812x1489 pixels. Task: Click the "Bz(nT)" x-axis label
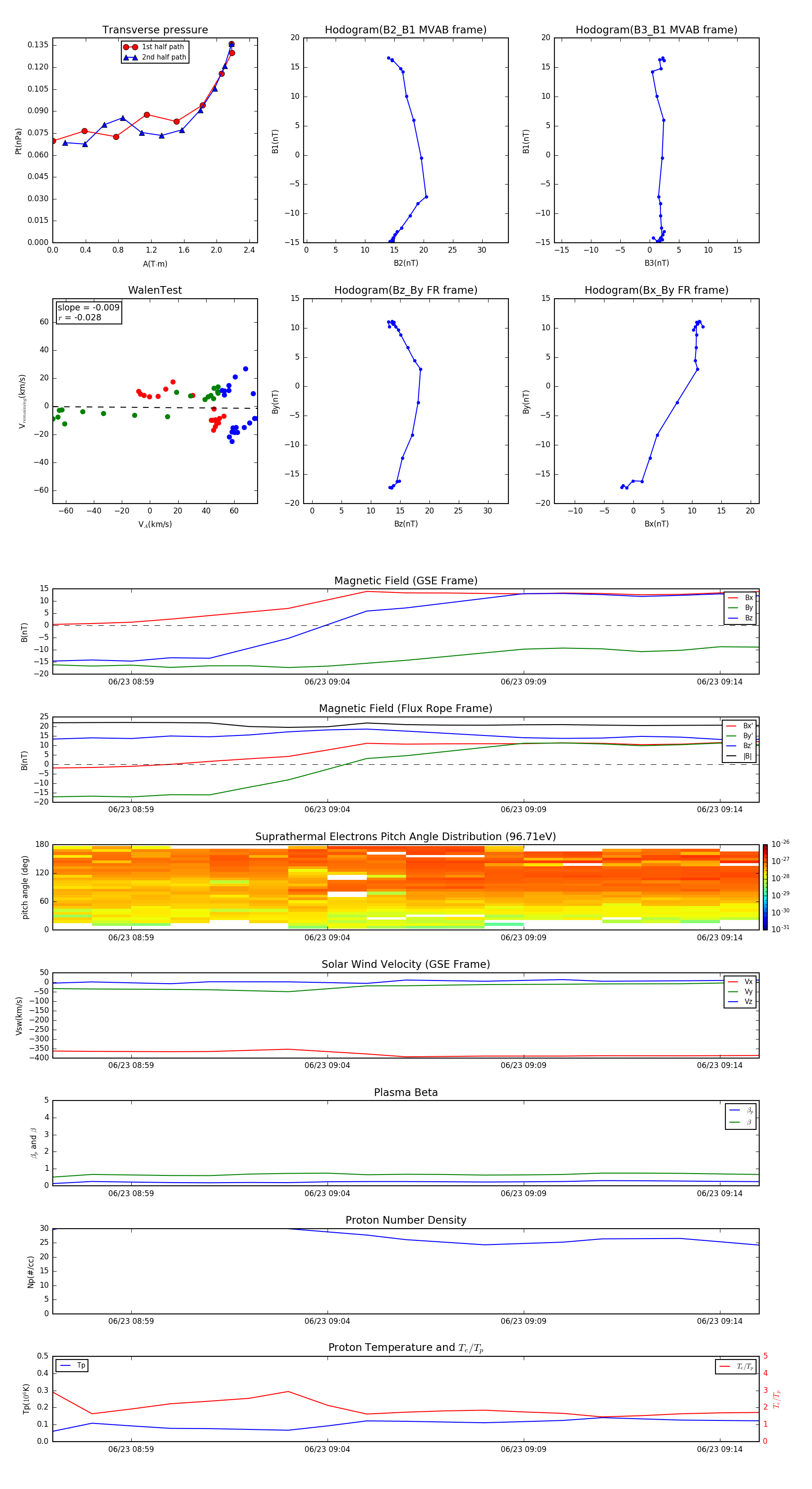(406, 524)
